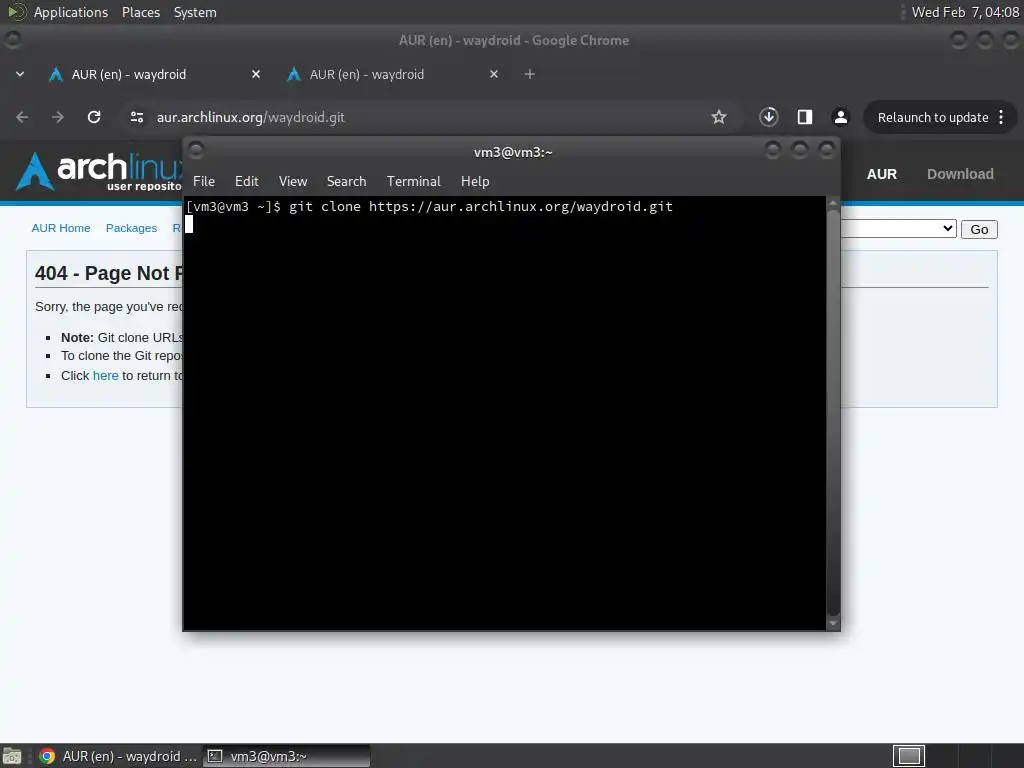Image resolution: width=1024 pixels, height=768 pixels.
Task: Bookmark this page with the star icon
Action: (x=719, y=117)
